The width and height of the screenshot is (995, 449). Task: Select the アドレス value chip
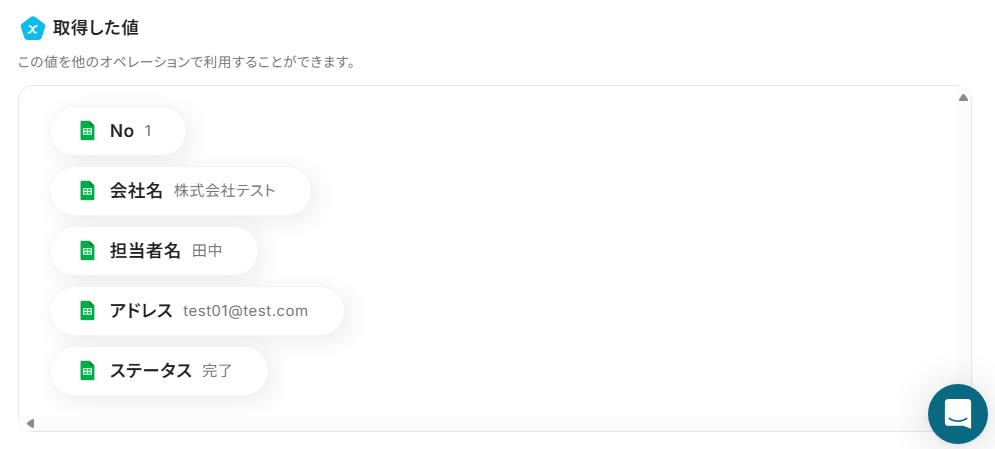(x=197, y=311)
